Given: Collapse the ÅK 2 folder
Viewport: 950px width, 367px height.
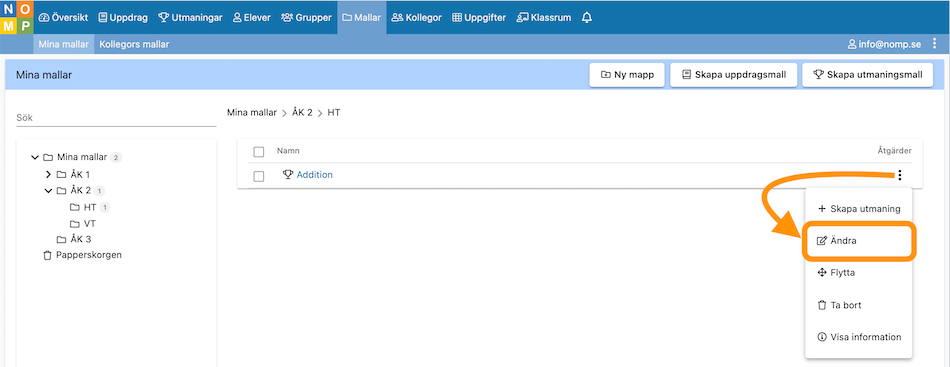Looking at the screenshot, I should (48, 191).
